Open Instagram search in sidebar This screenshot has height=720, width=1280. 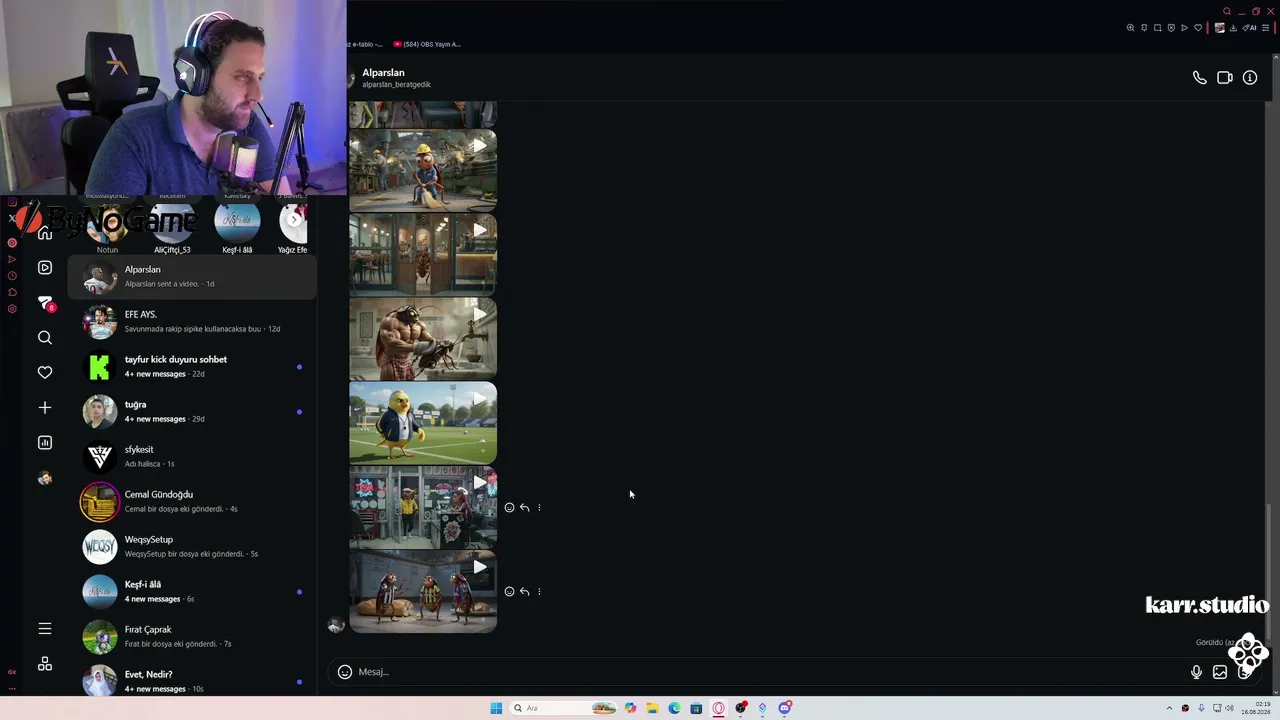tap(45, 338)
